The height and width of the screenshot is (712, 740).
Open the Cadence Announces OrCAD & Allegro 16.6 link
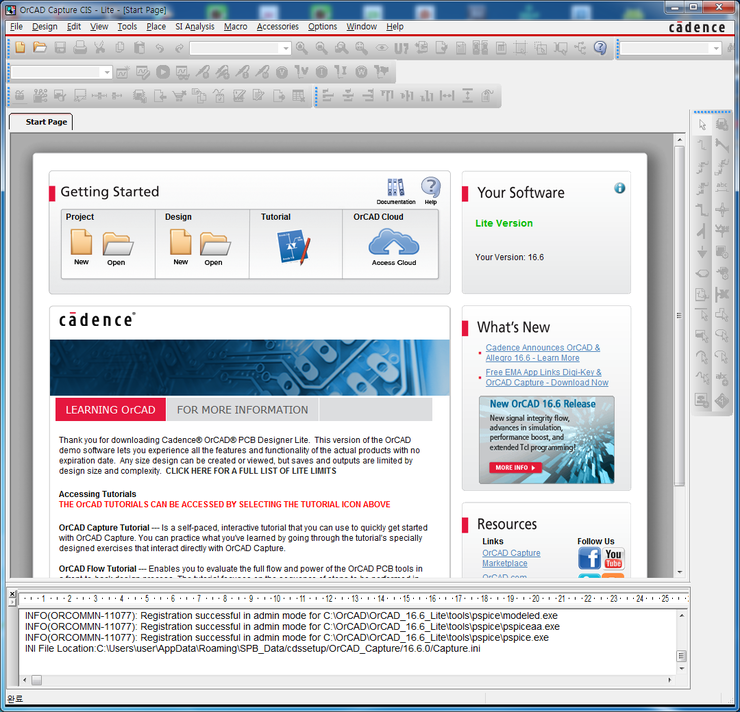click(x=543, y=352)
